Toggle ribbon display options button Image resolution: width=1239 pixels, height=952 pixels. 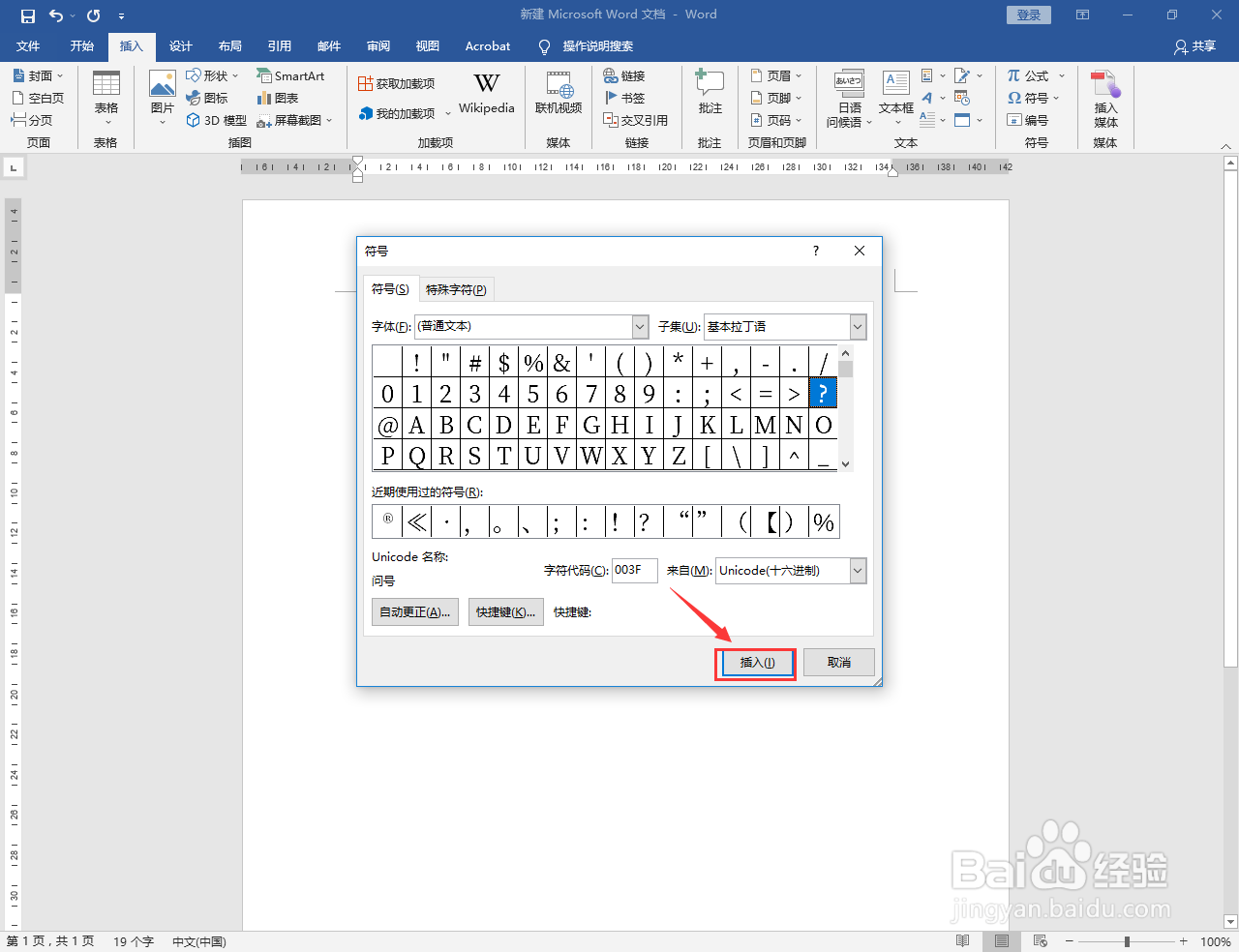coord(1082,15)
